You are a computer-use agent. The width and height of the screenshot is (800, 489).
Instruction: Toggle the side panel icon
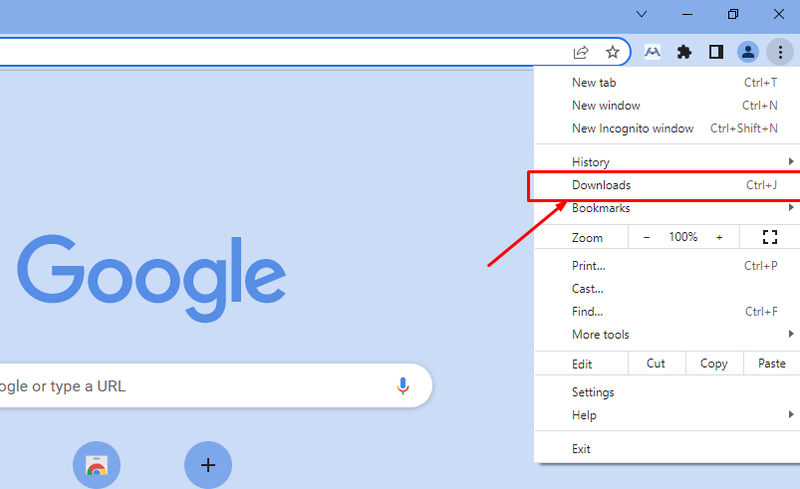[716, 52]
